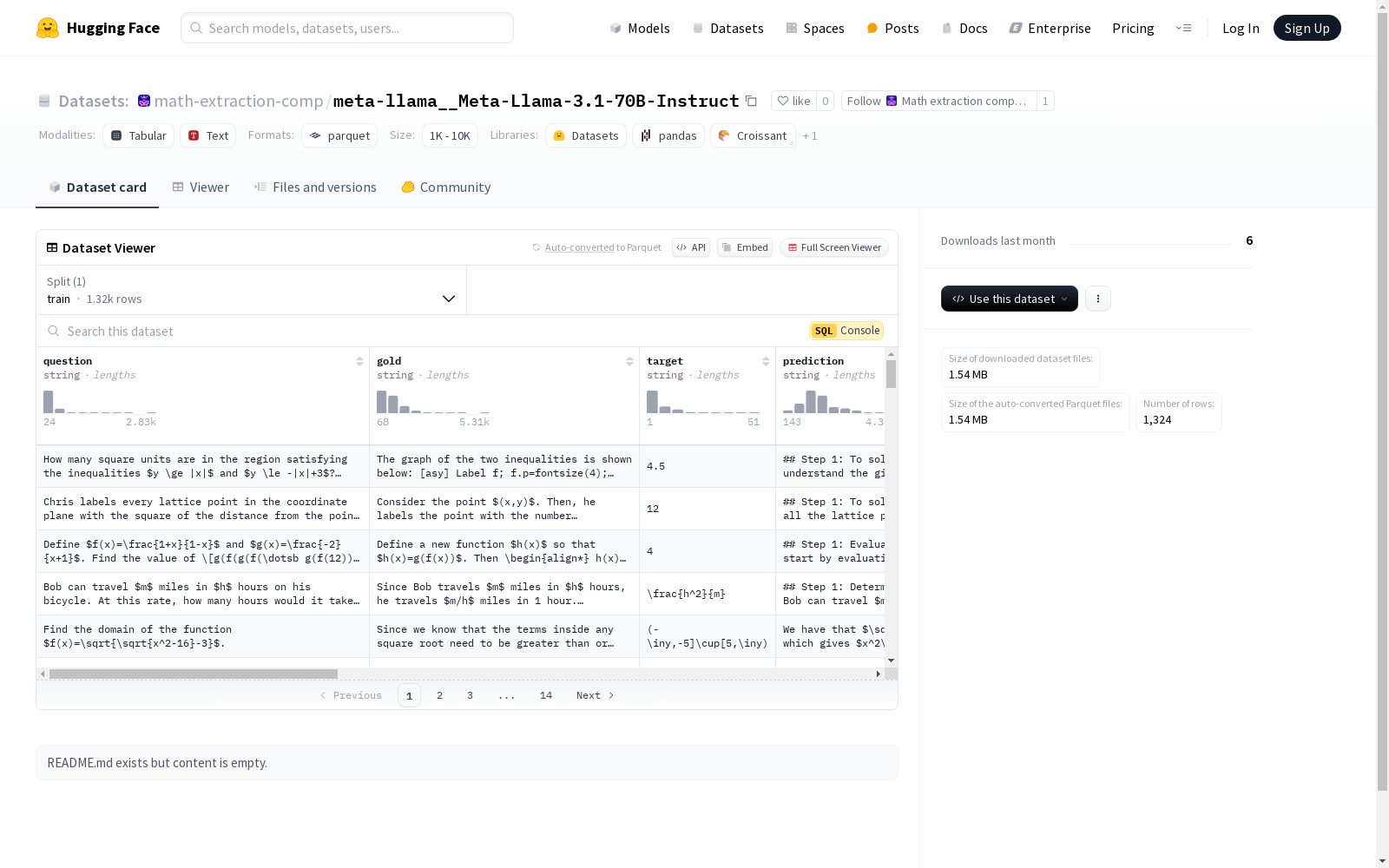Click the Embed button
1389x868 pixels.
tap(745, 247)
